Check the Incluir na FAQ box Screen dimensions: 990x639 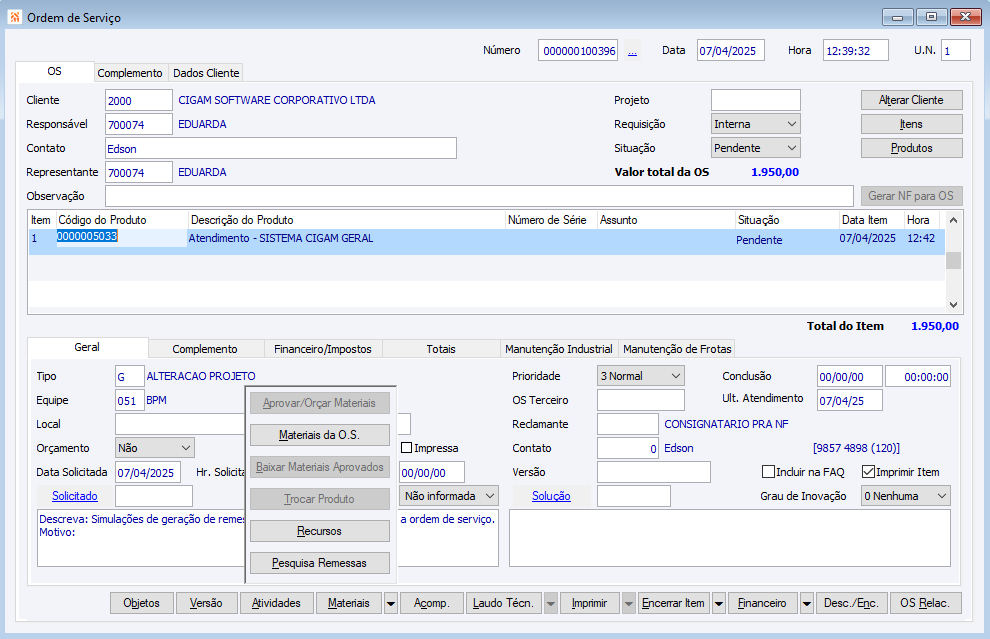[768, 472]
